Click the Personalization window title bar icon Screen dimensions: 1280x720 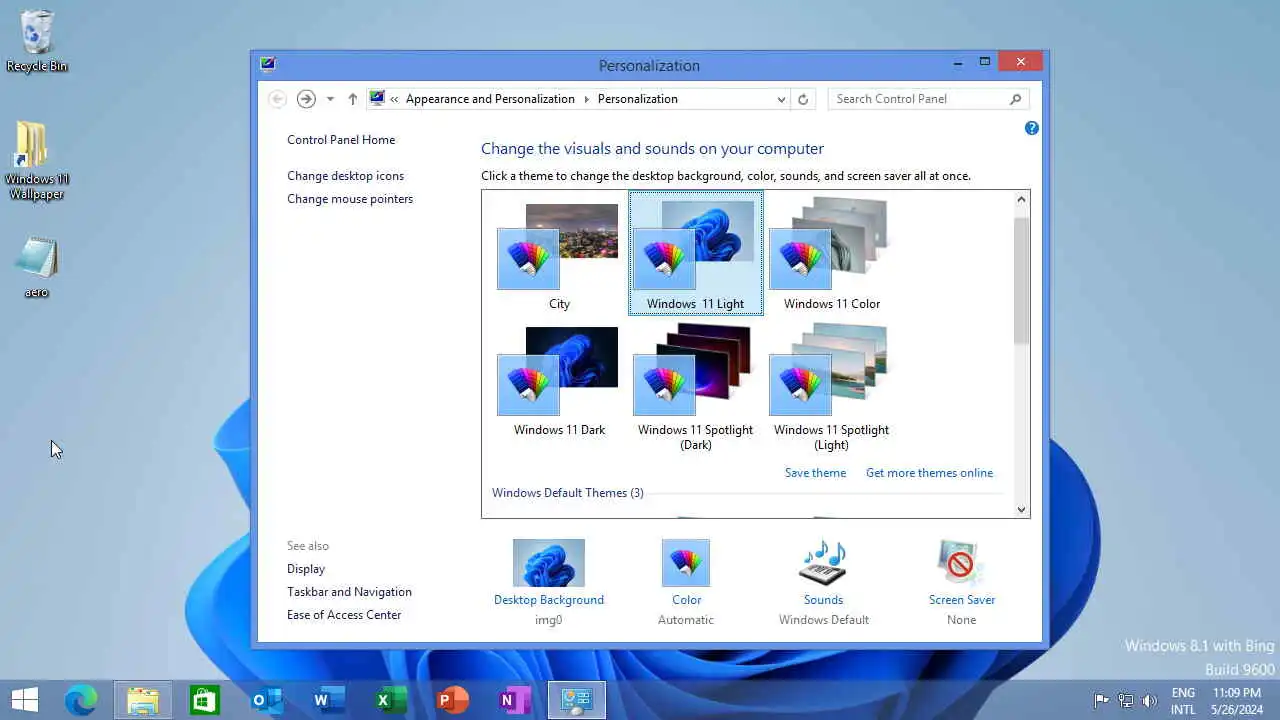click(x=267, y=64)
